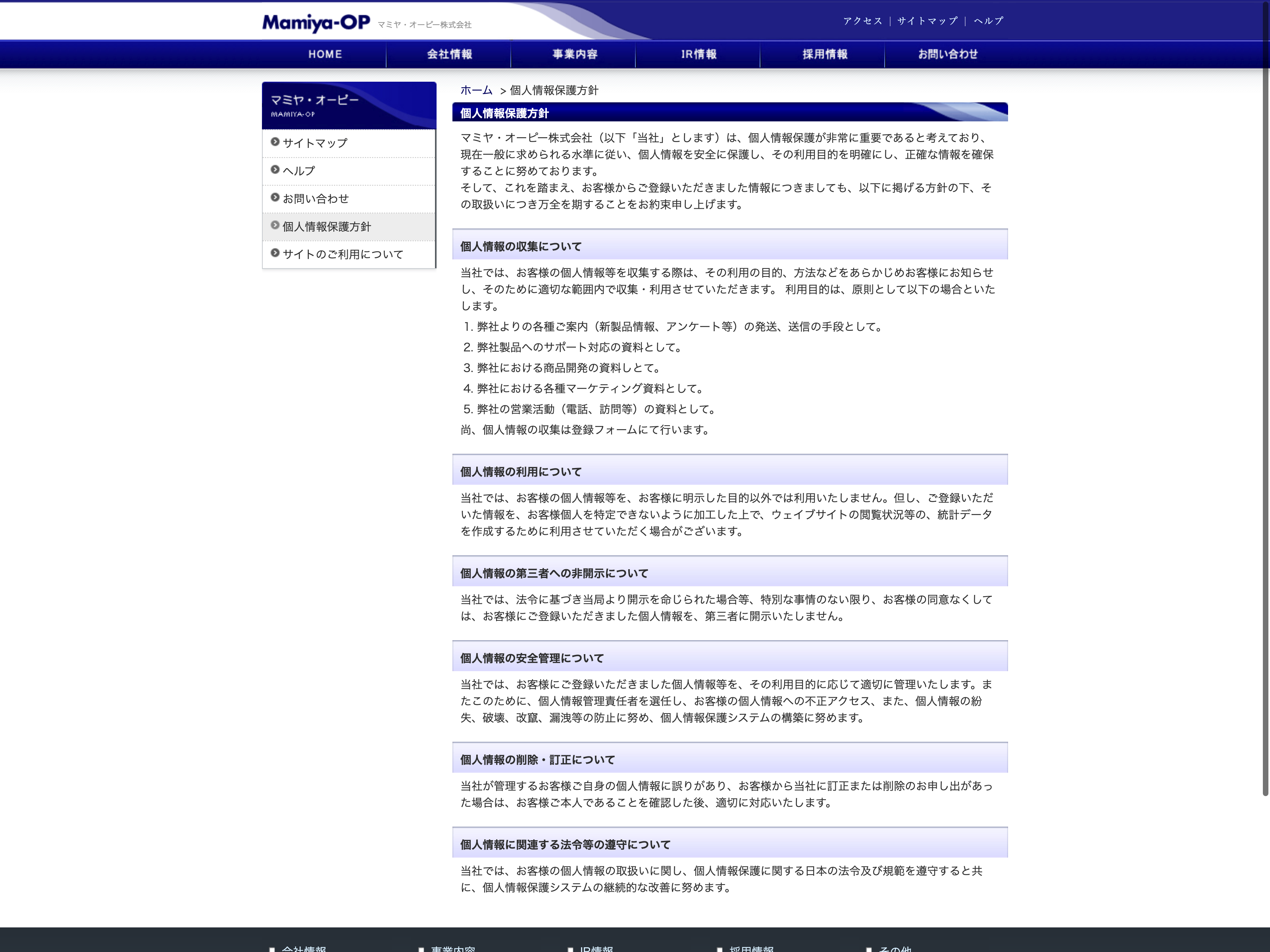This screenshot has height=952, width=1270.
Task: Click the bullet icon beside サイトのご利用について
Action: click(275, 253)
